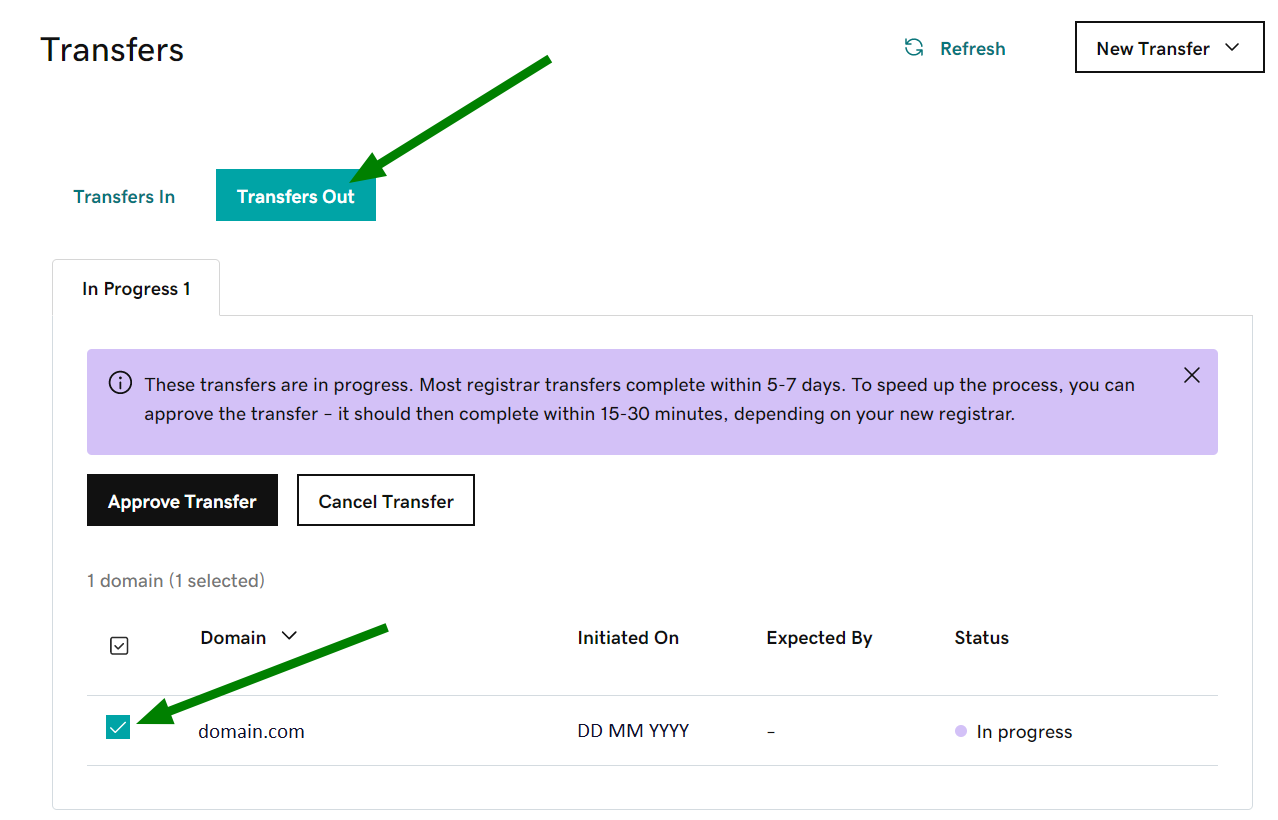Switch to the Transfers In tab
Screen dimensions: 1278x820
point(124,196)
